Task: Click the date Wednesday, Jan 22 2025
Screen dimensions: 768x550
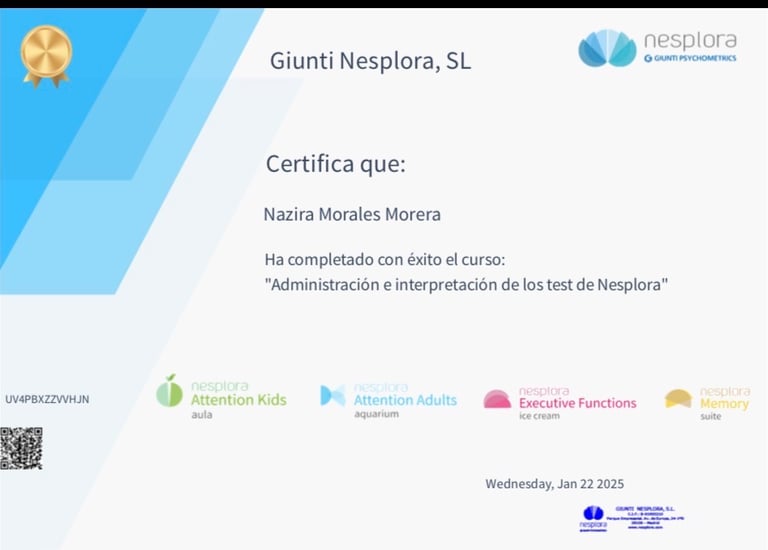Action: pyautogui.click(x=554, y=484)
